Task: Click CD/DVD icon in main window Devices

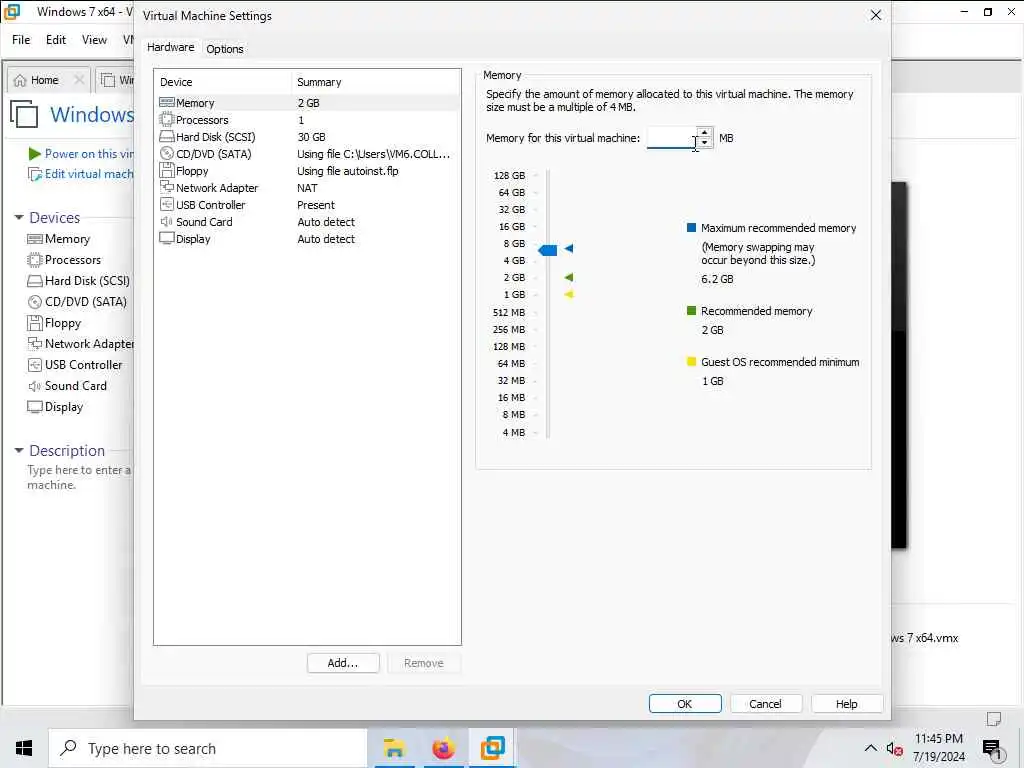Action: (x=35, y=302)
